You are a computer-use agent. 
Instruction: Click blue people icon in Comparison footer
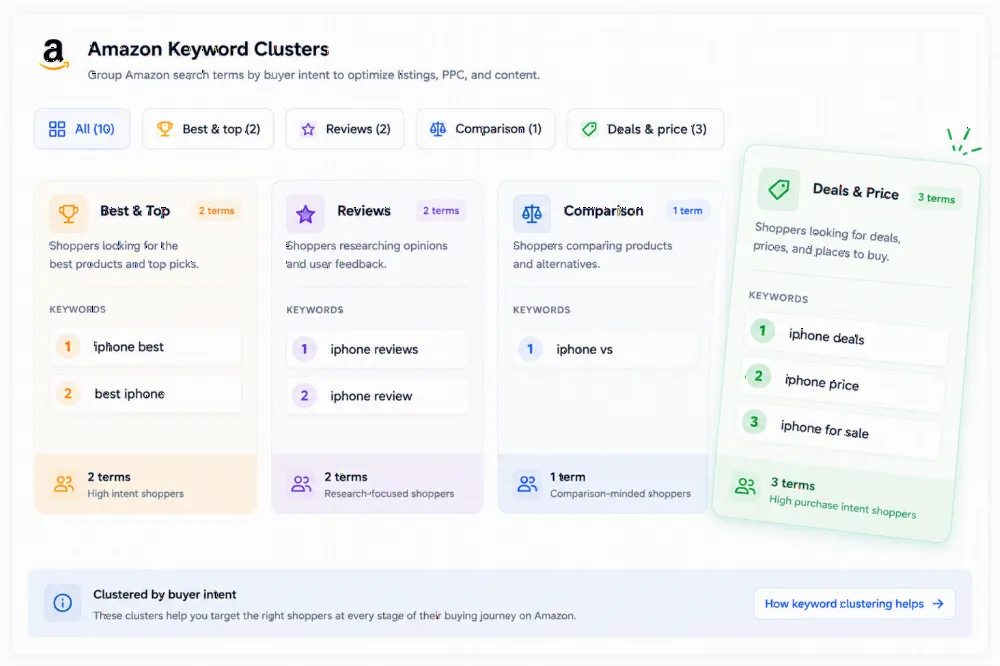pyautogui.click(x=527, y=484)
